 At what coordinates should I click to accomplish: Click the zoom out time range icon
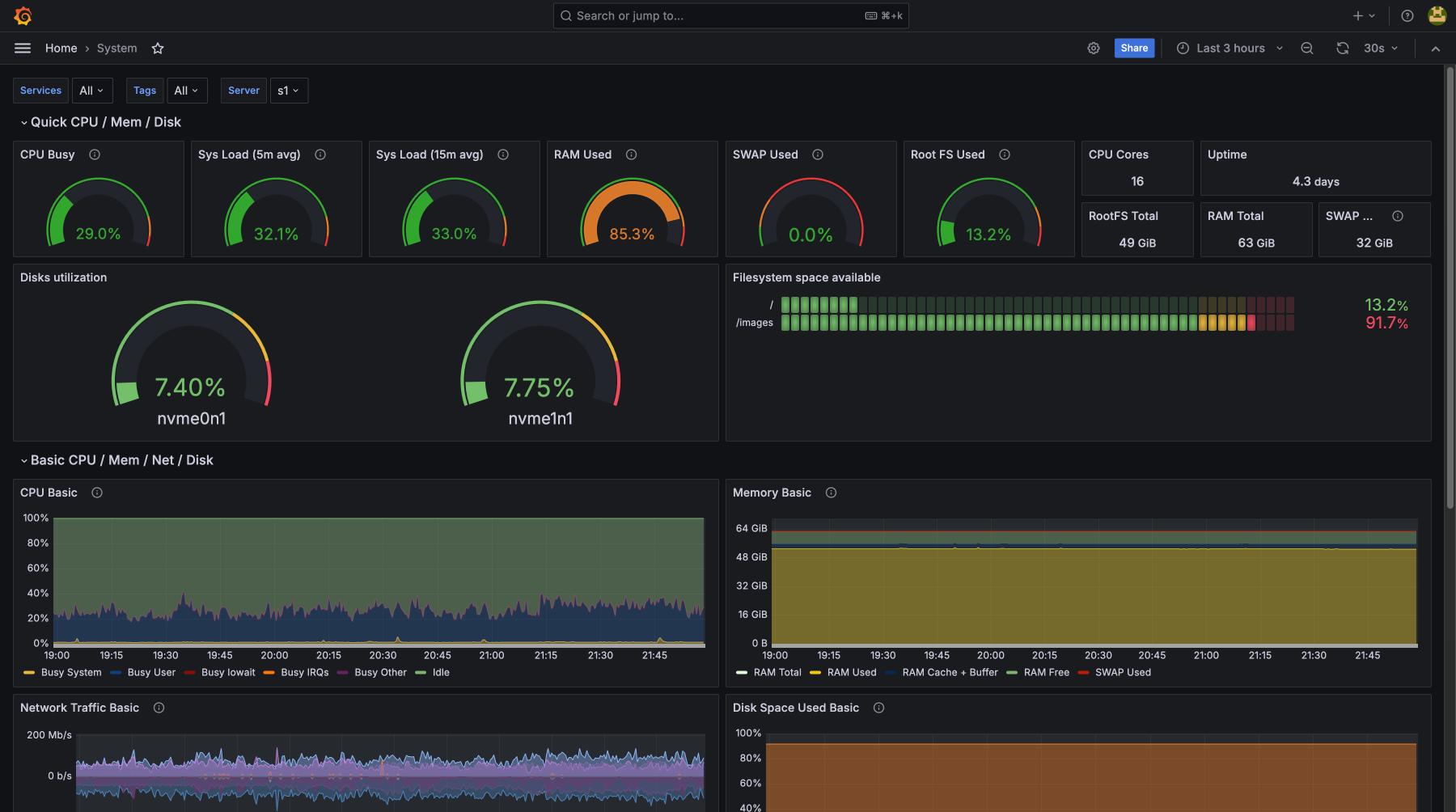pos(1306,49)
